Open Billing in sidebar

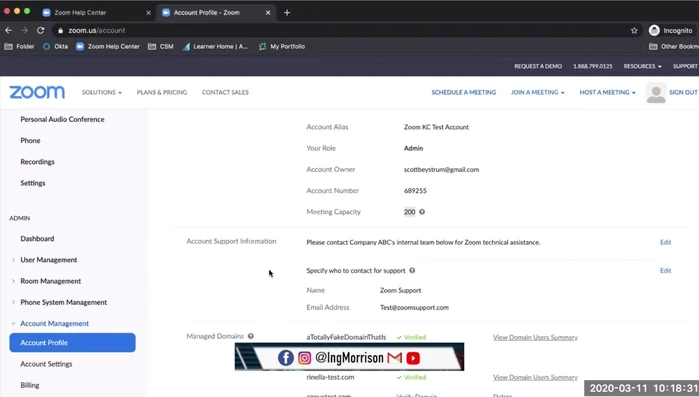pyautogui.click(x=30, y=385)
